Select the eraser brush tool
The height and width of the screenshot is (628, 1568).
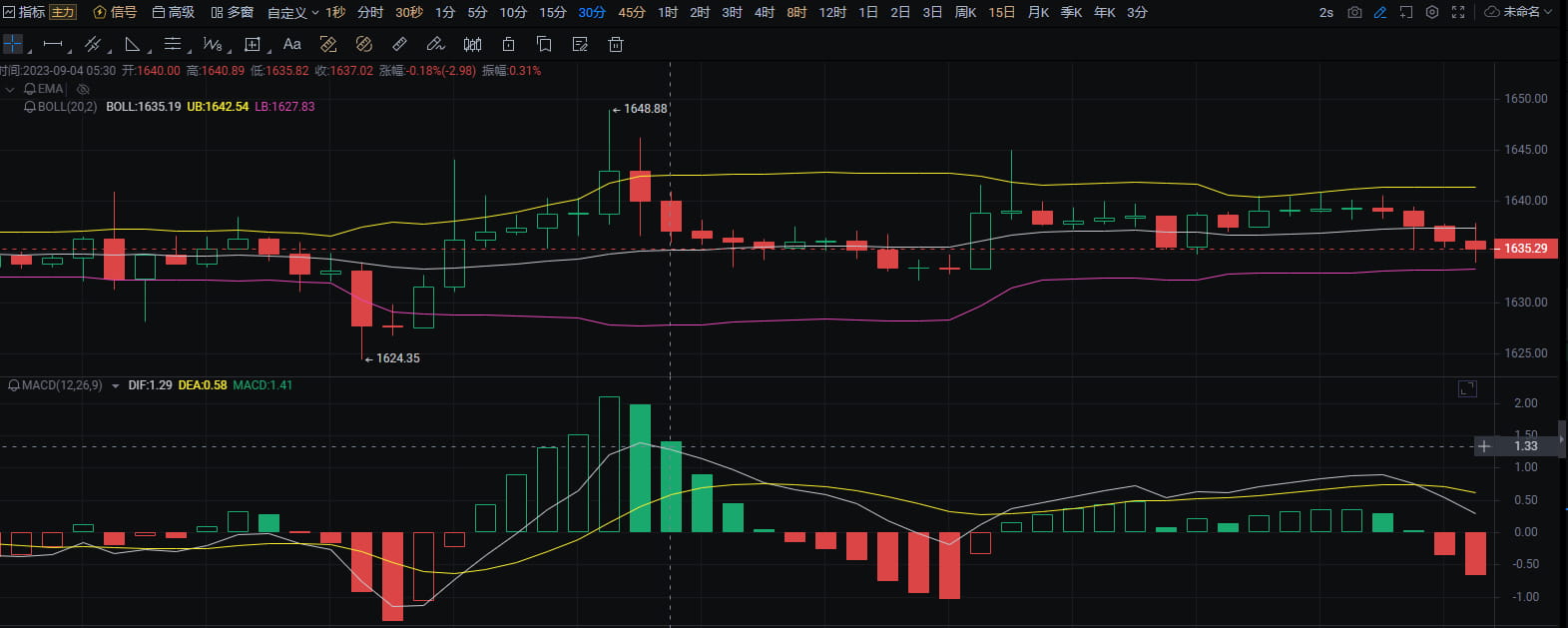point(435,44)
